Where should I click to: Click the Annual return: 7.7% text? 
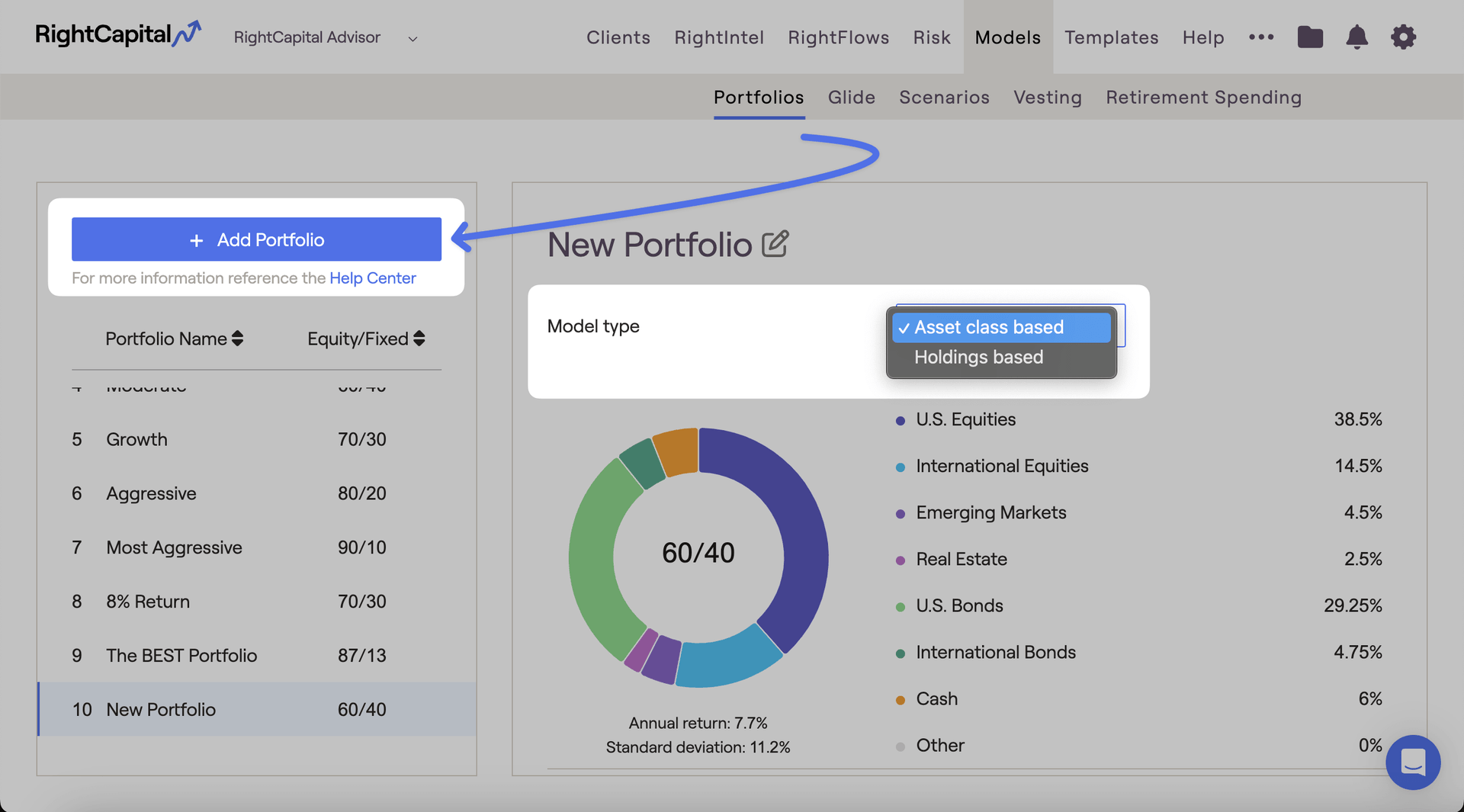698,723
